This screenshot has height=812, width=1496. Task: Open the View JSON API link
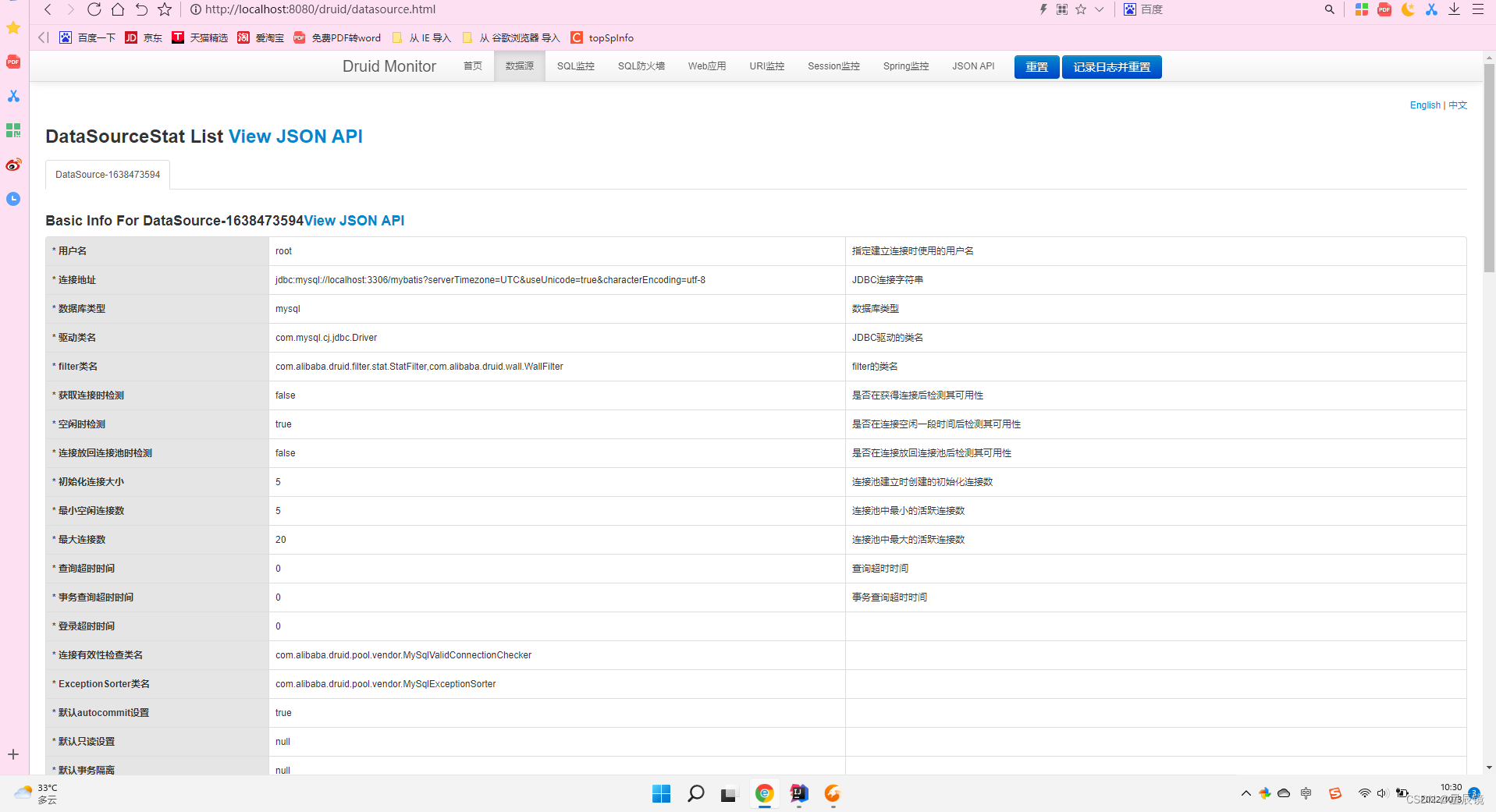(295, 137)
